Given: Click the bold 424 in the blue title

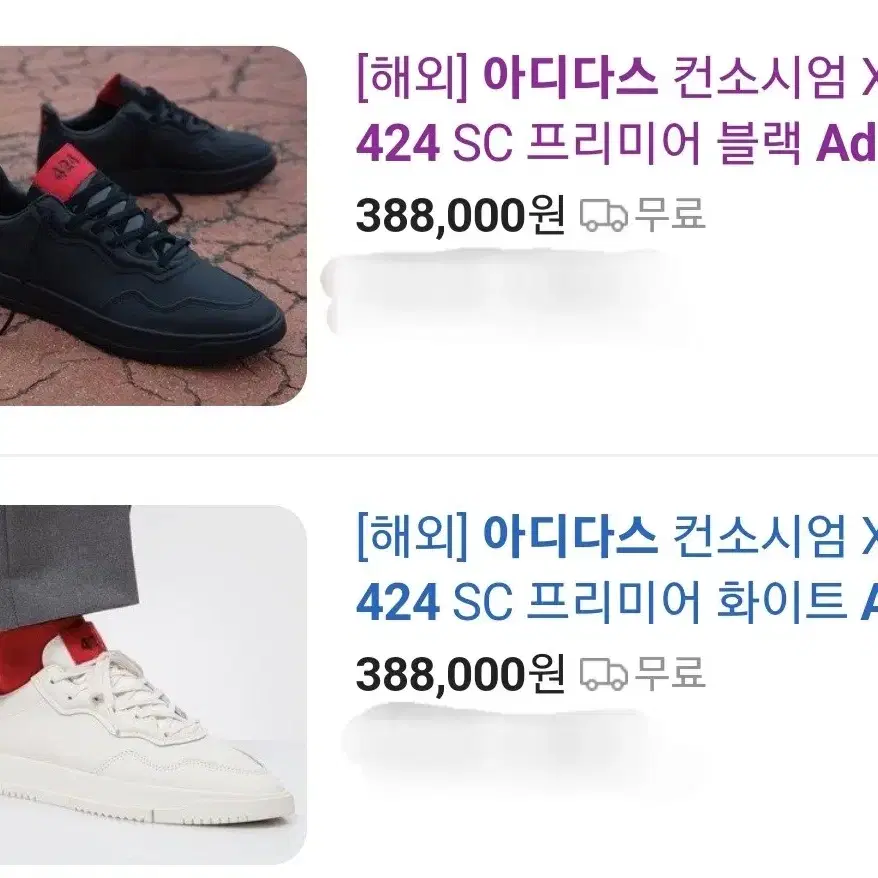Looking at the screenshot, I should [x=398, y=603].
